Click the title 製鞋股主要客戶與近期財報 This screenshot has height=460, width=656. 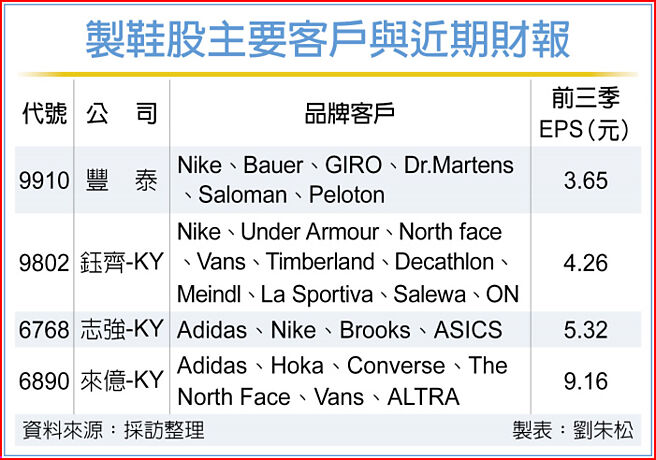coord(328,41)
